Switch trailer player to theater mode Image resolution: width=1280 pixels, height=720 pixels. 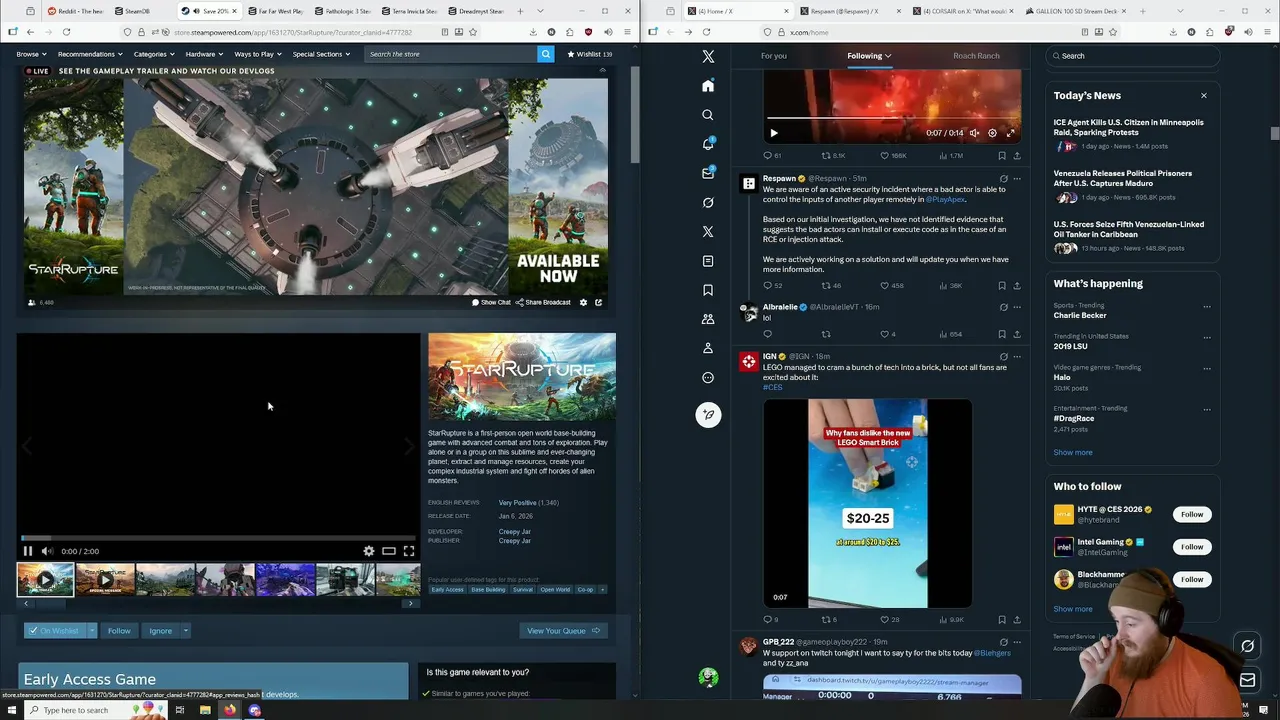pos(389,551)
